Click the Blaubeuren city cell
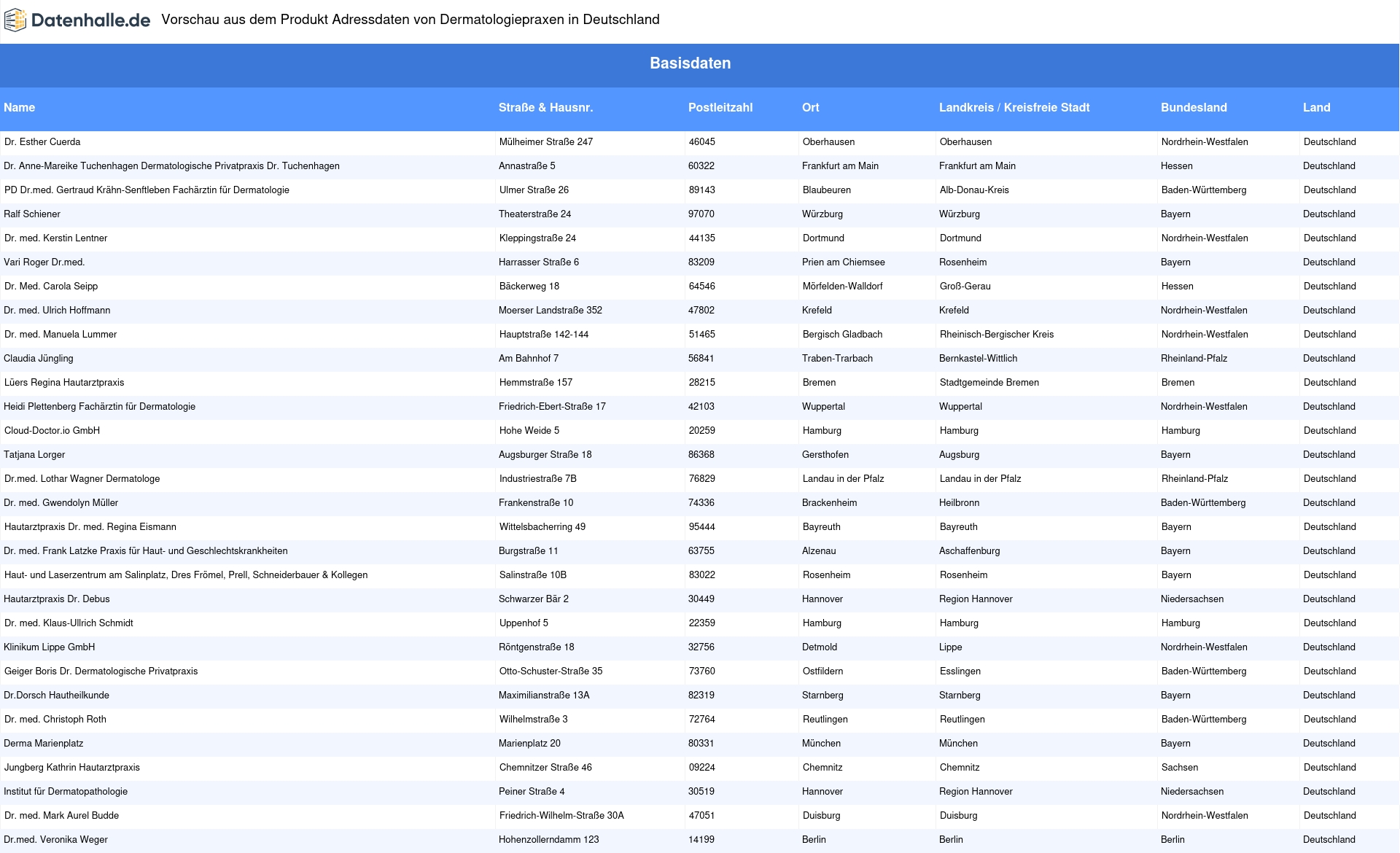The width and height of the screenshot is (1400, 853). (827, 190)
